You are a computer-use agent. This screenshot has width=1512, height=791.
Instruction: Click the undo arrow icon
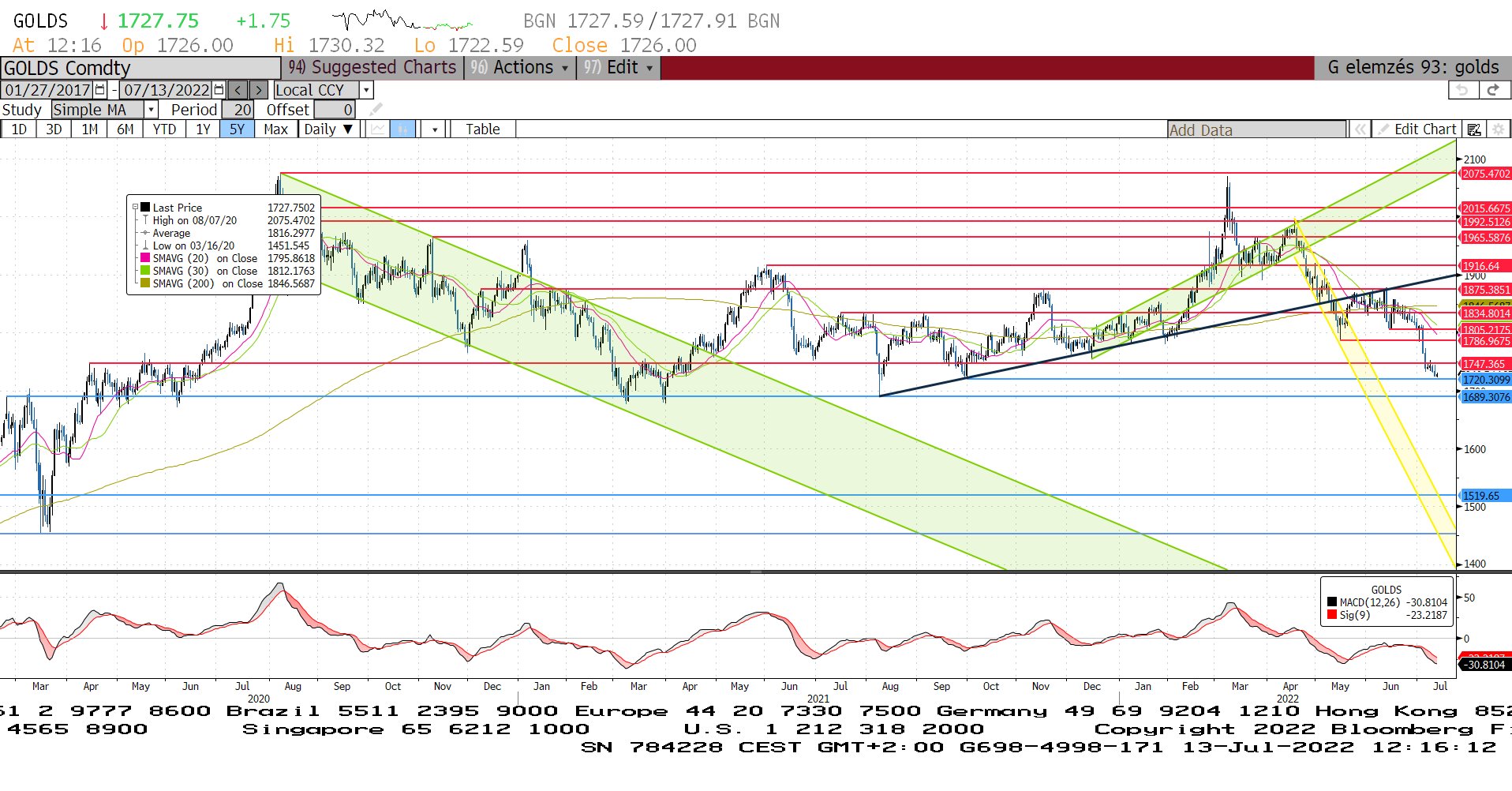(x=1462, y=90)
